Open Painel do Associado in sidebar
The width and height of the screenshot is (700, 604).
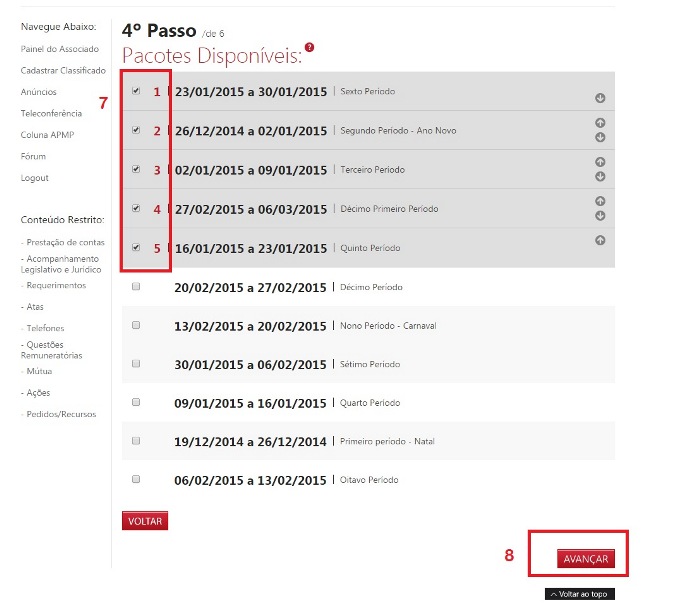(59, 49)
